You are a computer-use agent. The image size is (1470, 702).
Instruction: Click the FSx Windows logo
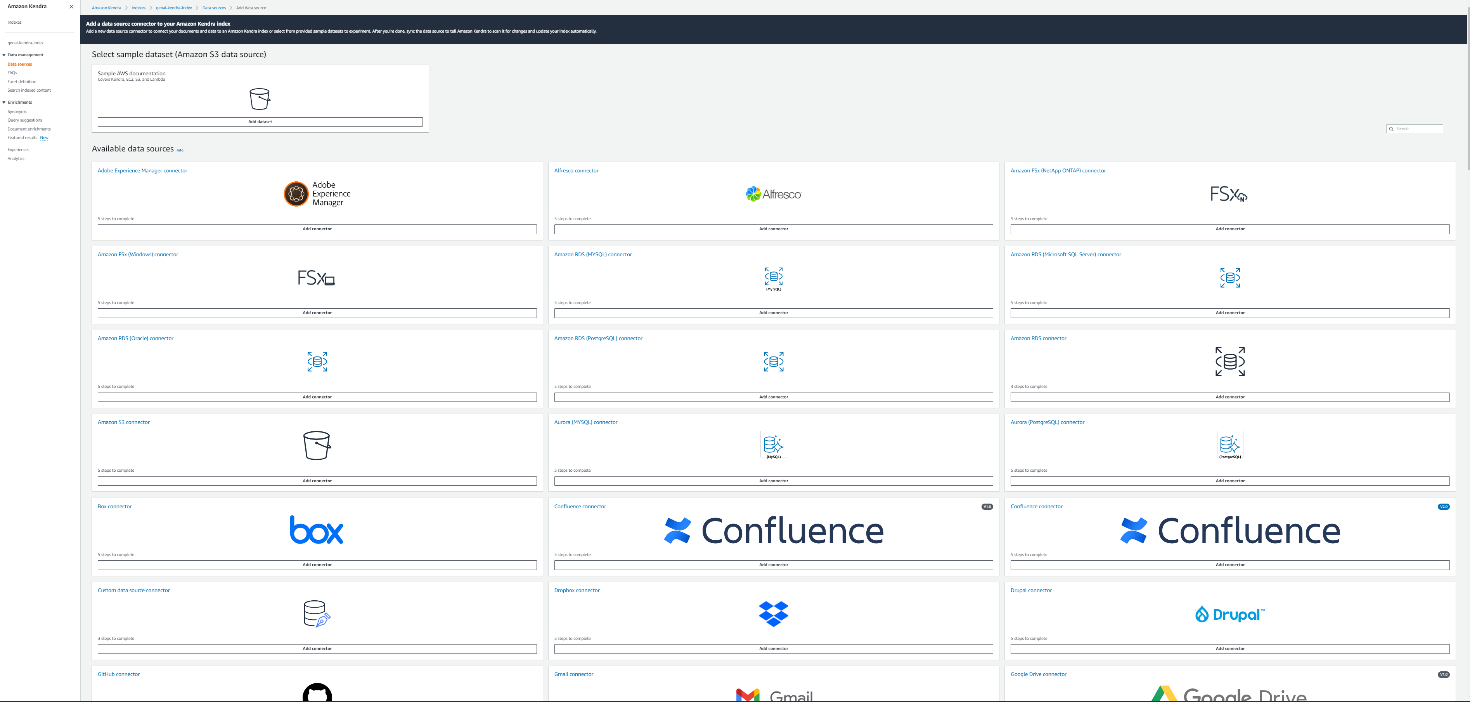316,279
